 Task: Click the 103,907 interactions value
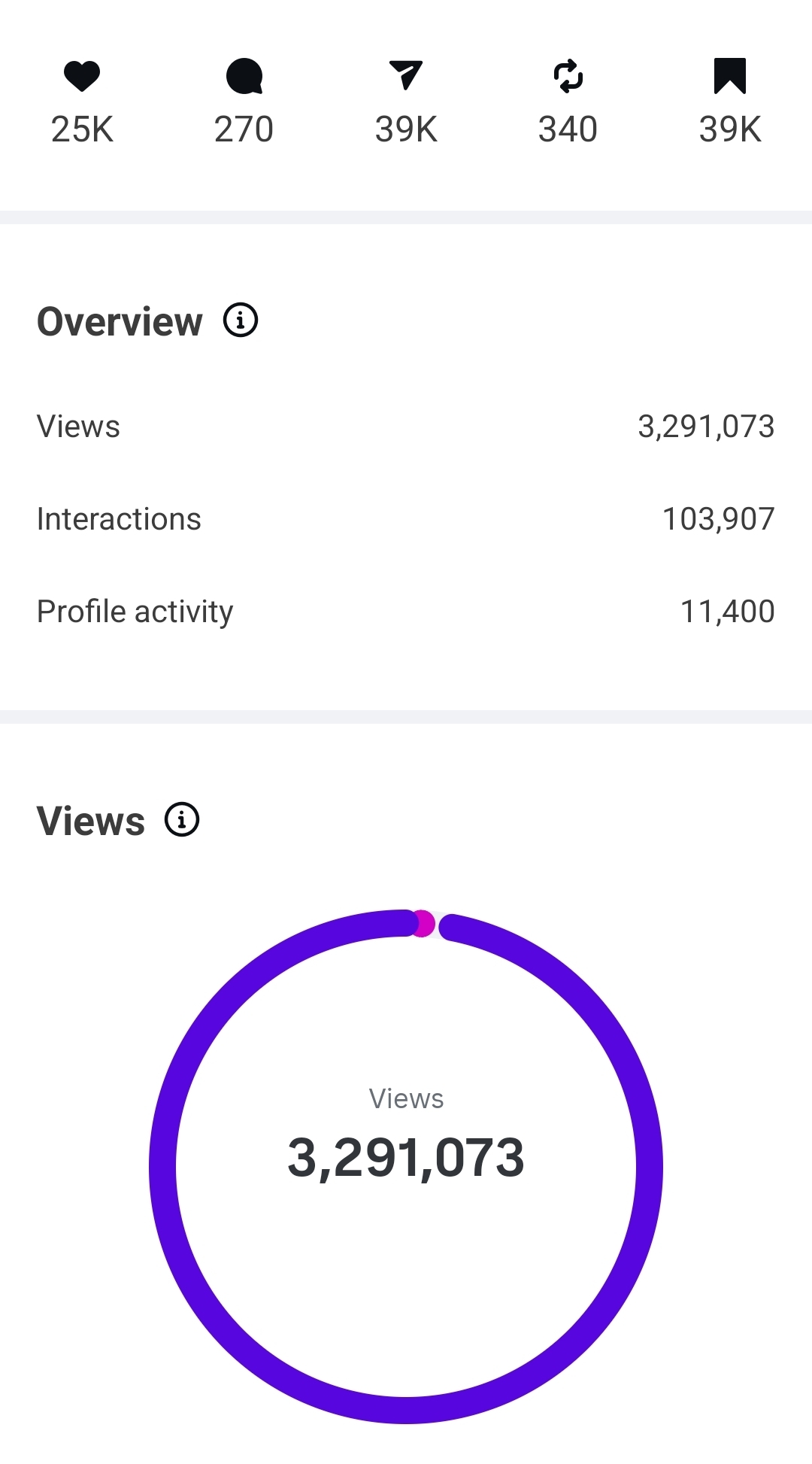tap(718, 519)
